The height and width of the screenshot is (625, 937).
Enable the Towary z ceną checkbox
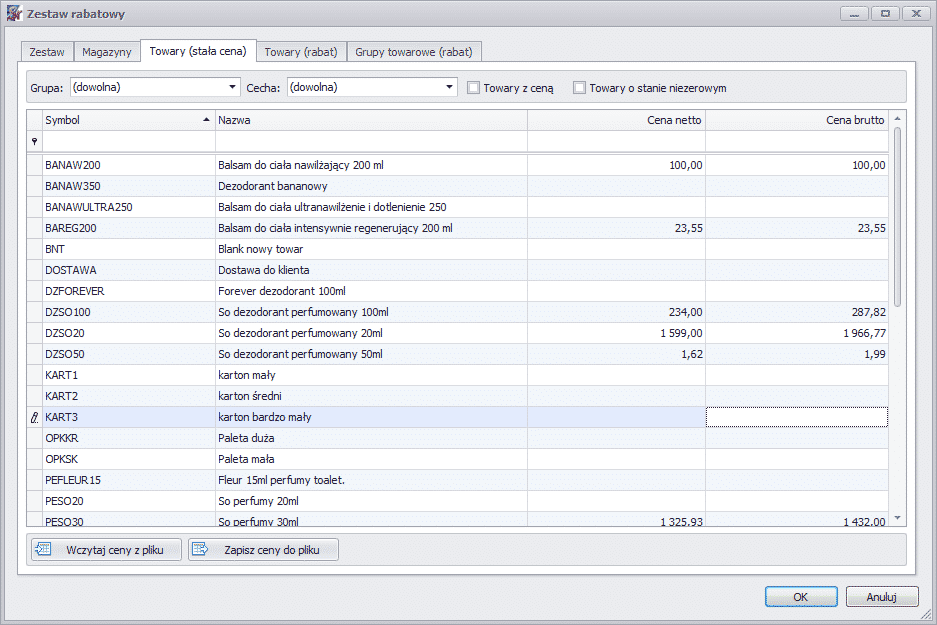(473, 88)
